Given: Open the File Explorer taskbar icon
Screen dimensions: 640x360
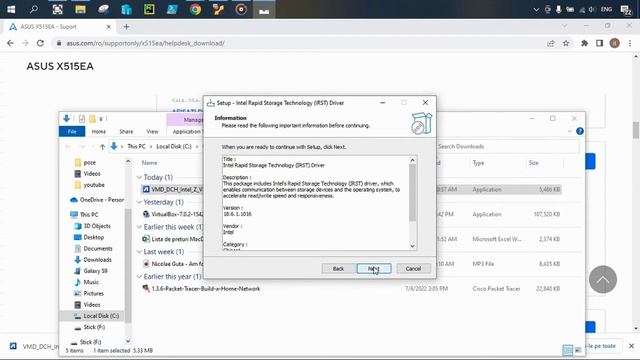Looking at the screenshot, I should coord(80,9).
